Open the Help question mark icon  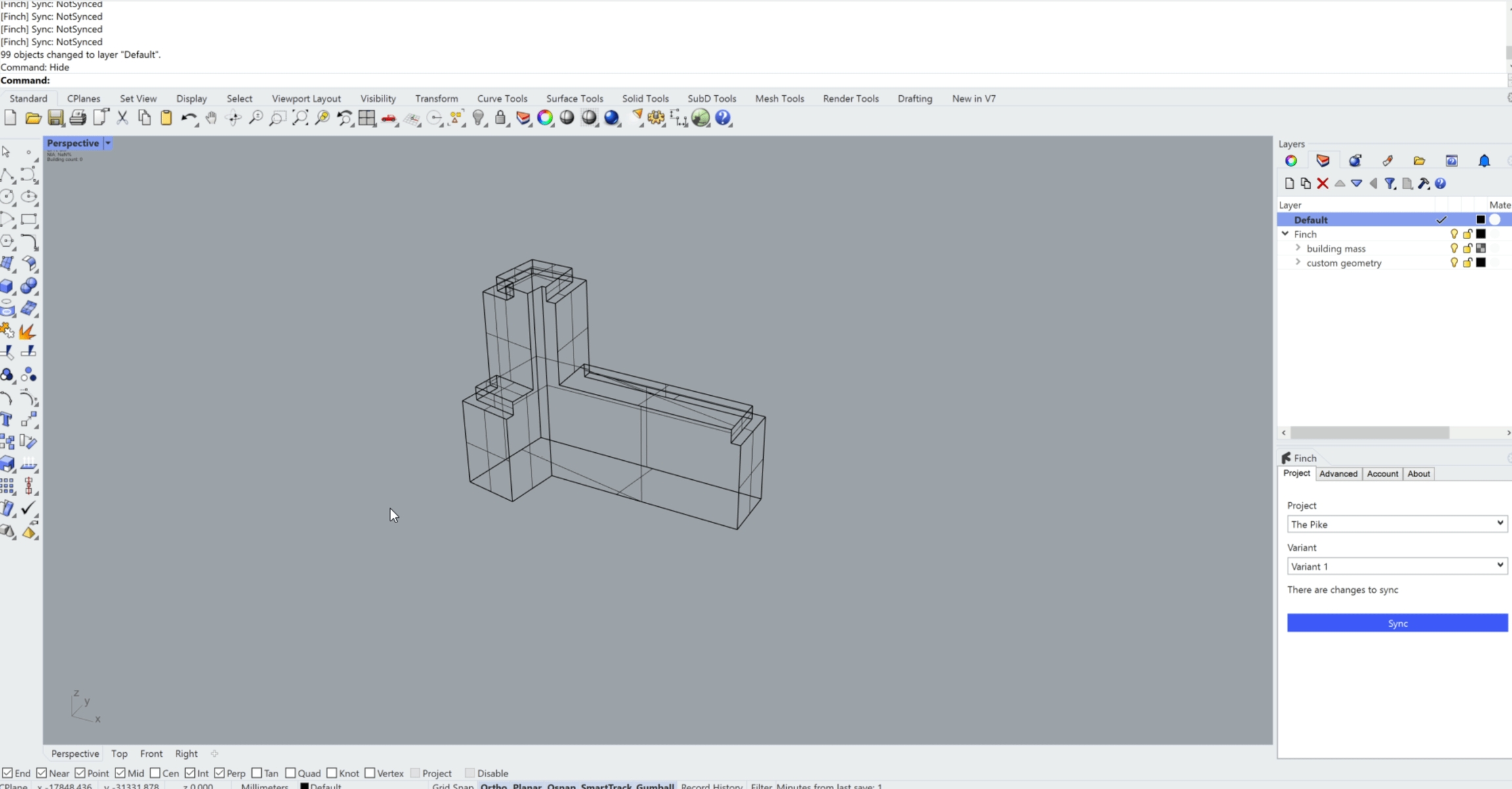coord(723,118)
